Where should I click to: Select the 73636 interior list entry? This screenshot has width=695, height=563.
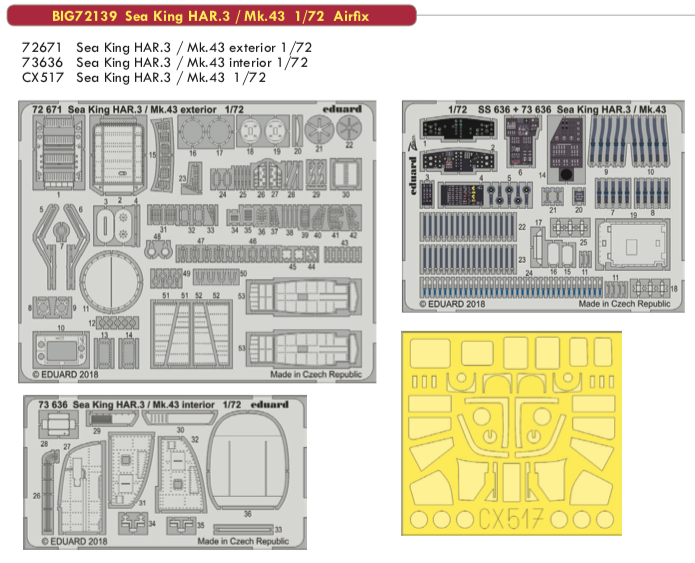pyautogui.click(x=165, y=63)
